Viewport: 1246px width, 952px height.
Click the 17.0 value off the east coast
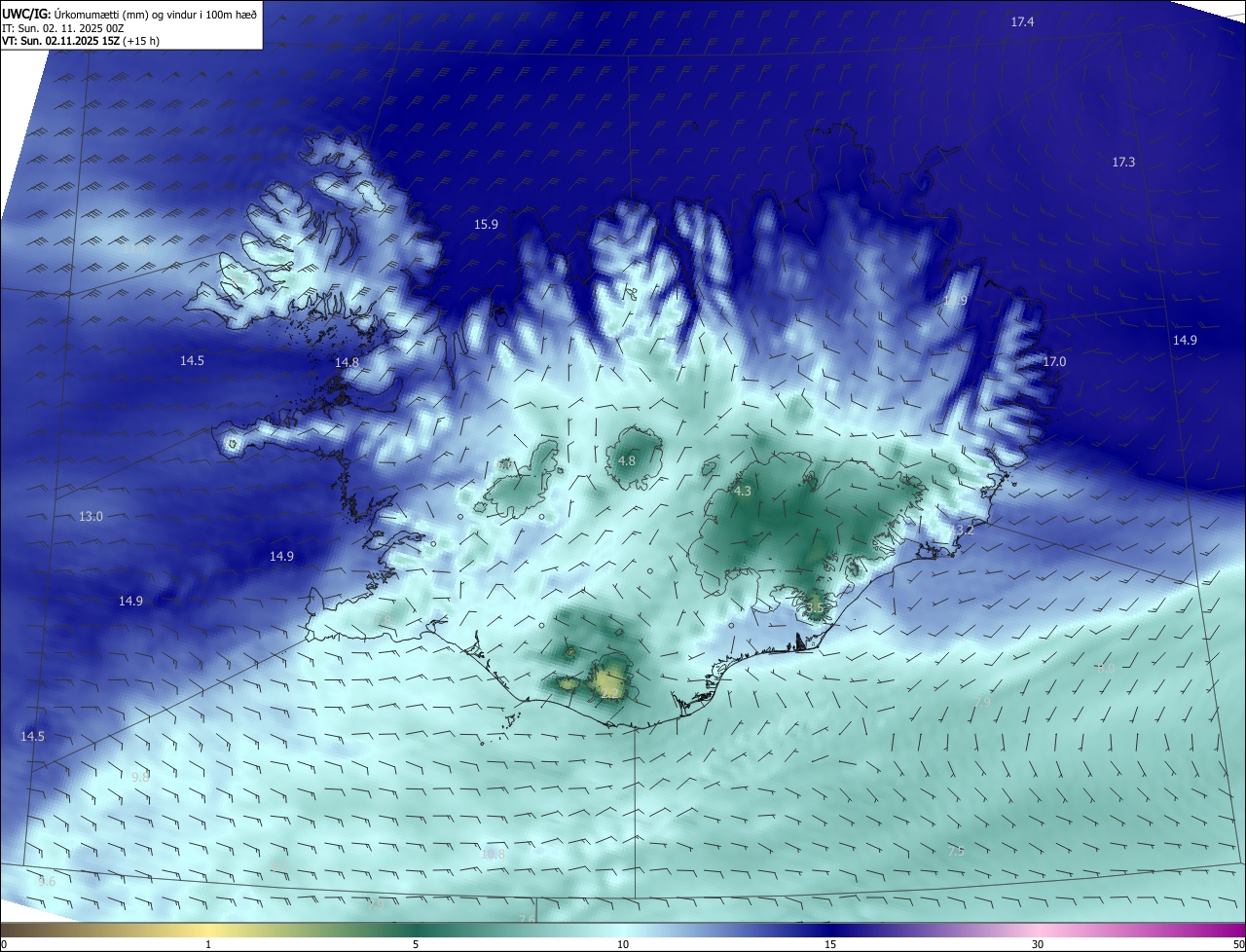[1054, 361]
